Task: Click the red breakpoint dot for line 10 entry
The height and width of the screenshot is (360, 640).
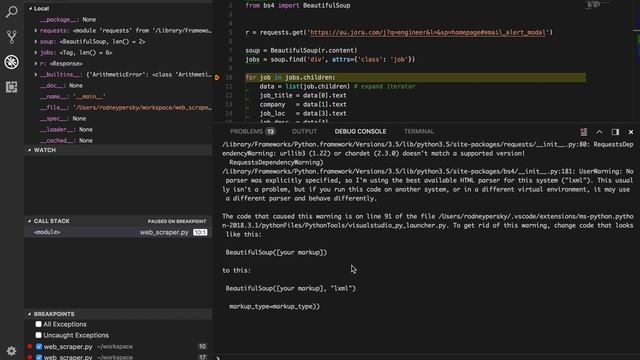Action: pyautogui.click(x=30, y=347)
